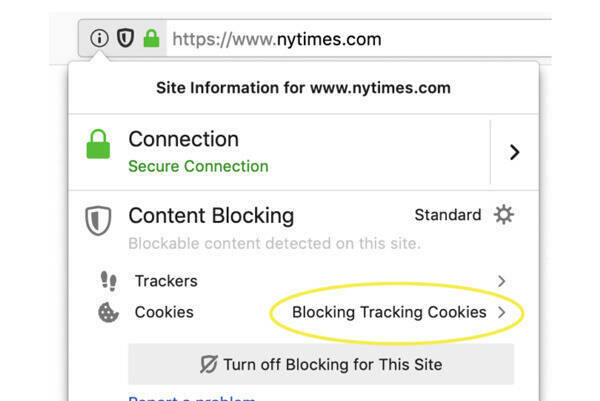Click the Standard blocking level label
The image size is (600, 401).
pyautogui.click(x=448, y=215)
